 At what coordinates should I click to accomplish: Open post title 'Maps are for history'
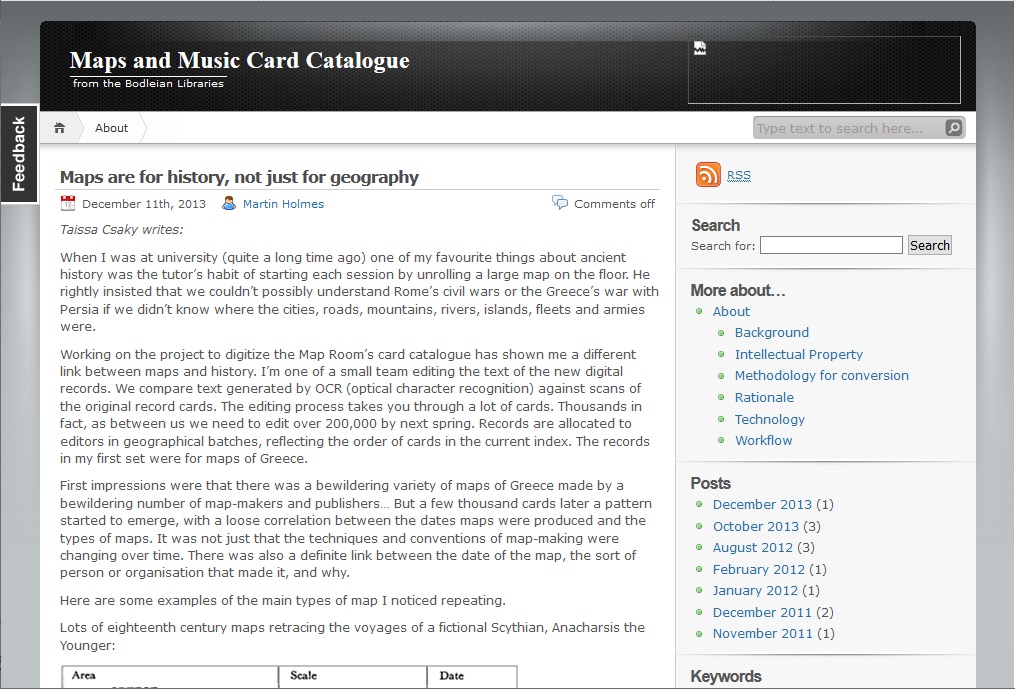[240, 177]
